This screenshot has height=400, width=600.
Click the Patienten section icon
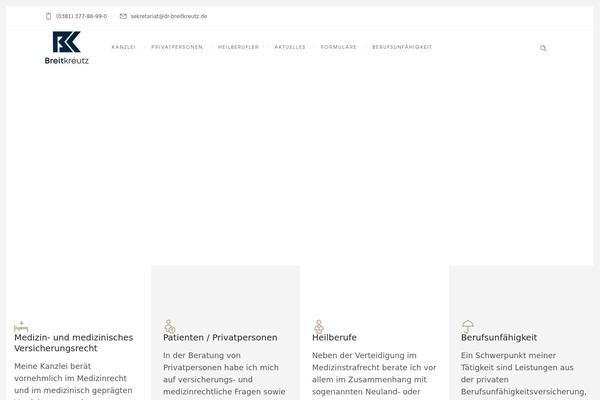tap(169, 325)
